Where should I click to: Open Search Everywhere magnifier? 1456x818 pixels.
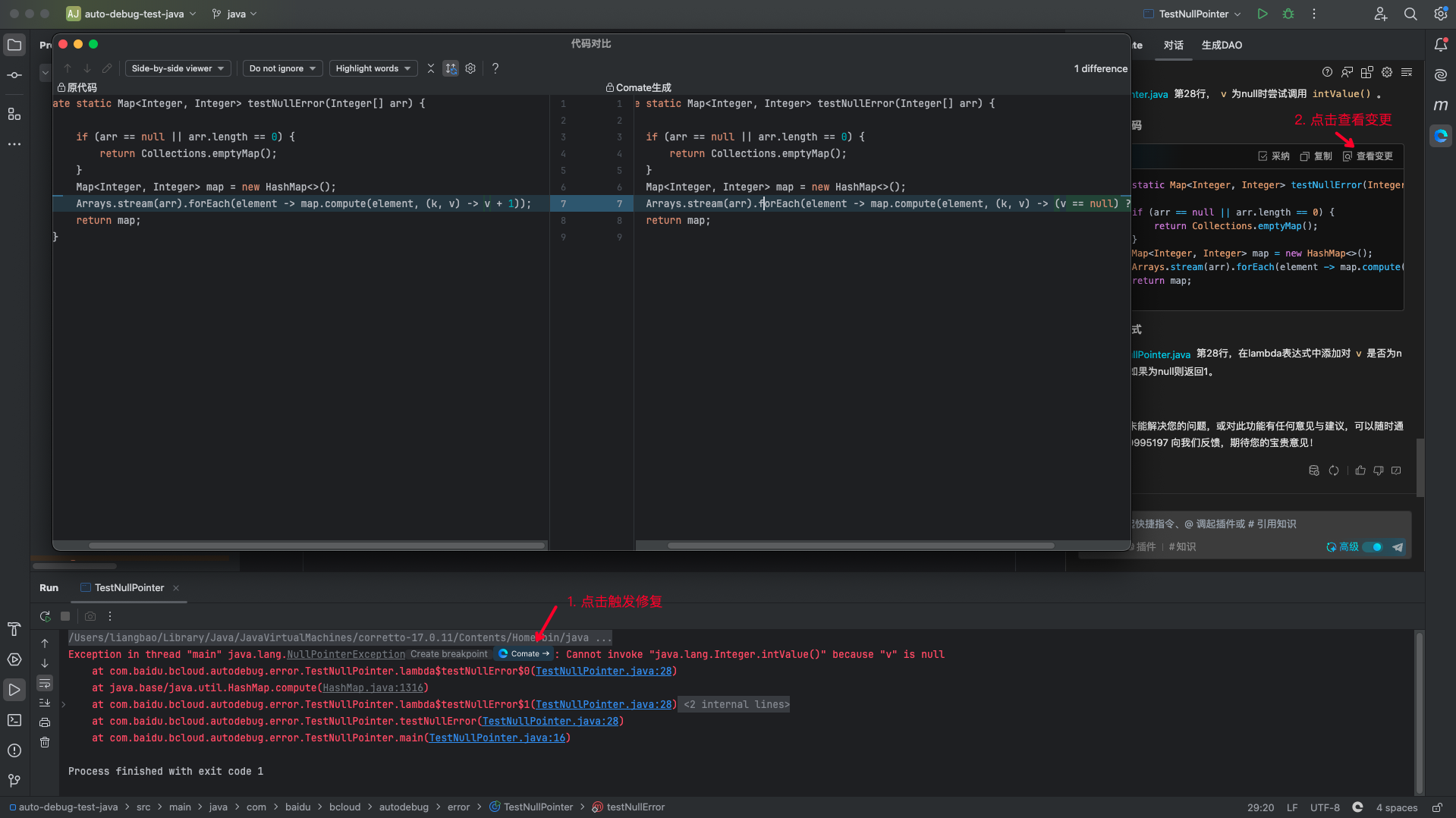pyautogui.click(x=1410, y=14)
